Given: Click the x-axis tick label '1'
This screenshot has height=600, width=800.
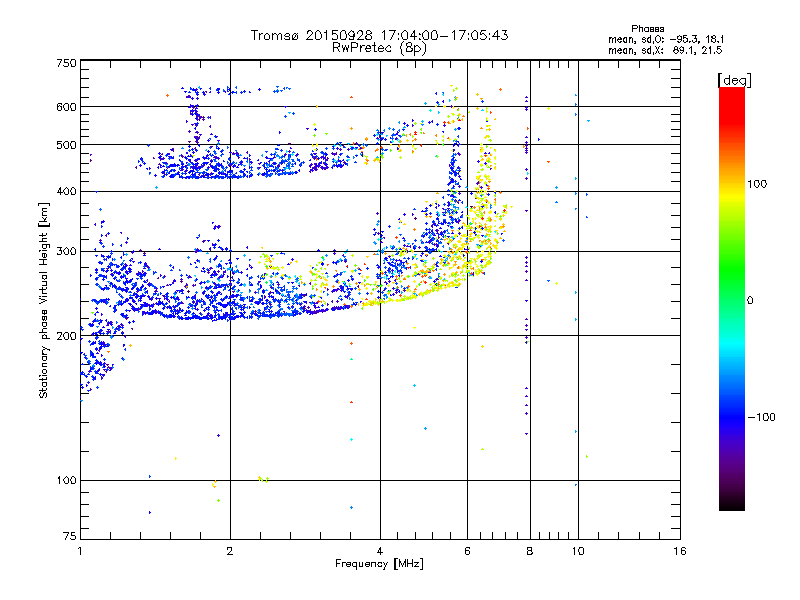Looking at the screenshot, I should (x=80, y=551).
